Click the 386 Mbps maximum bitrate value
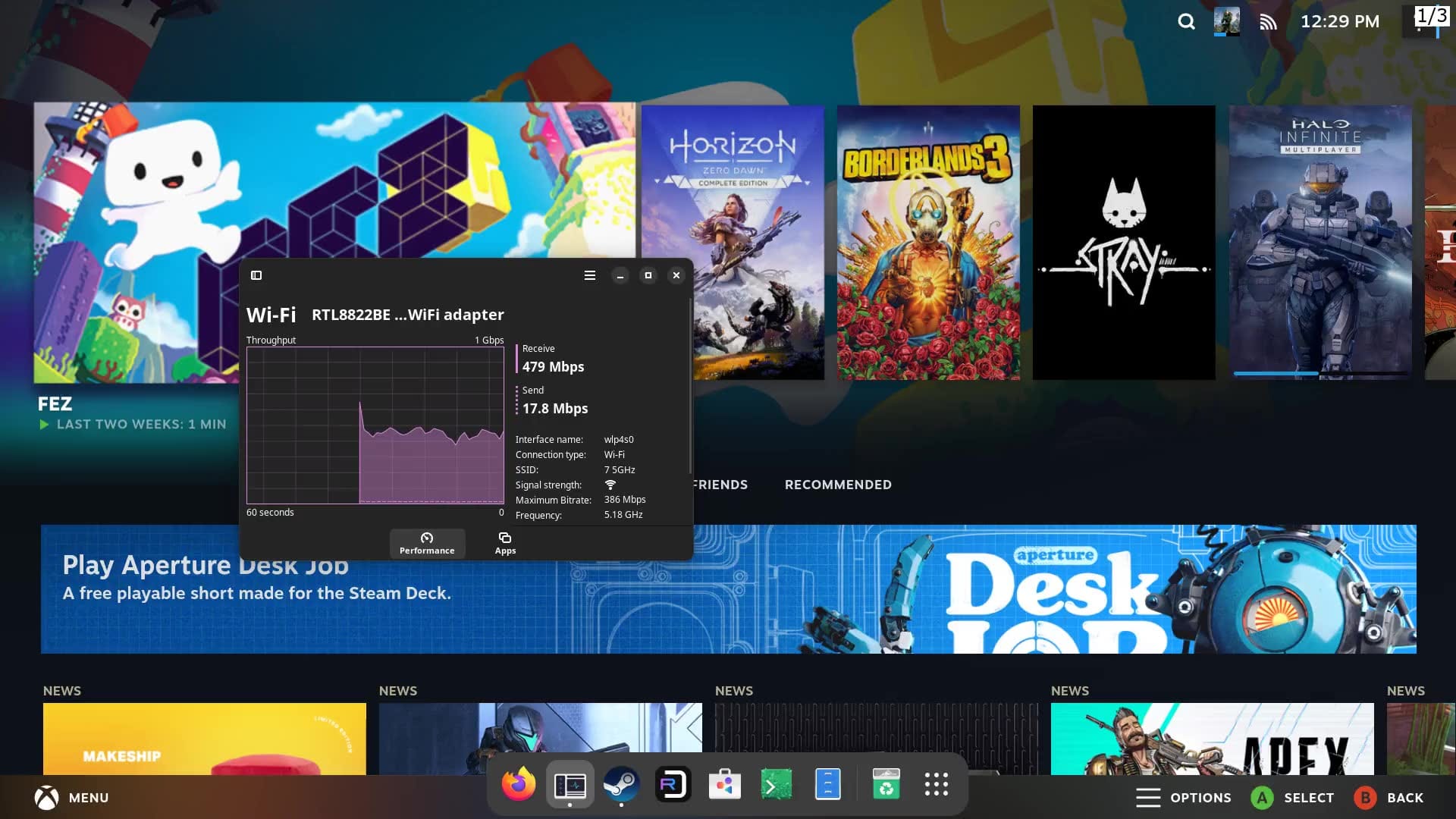1456x819 pixels. (x=625, y=500)
